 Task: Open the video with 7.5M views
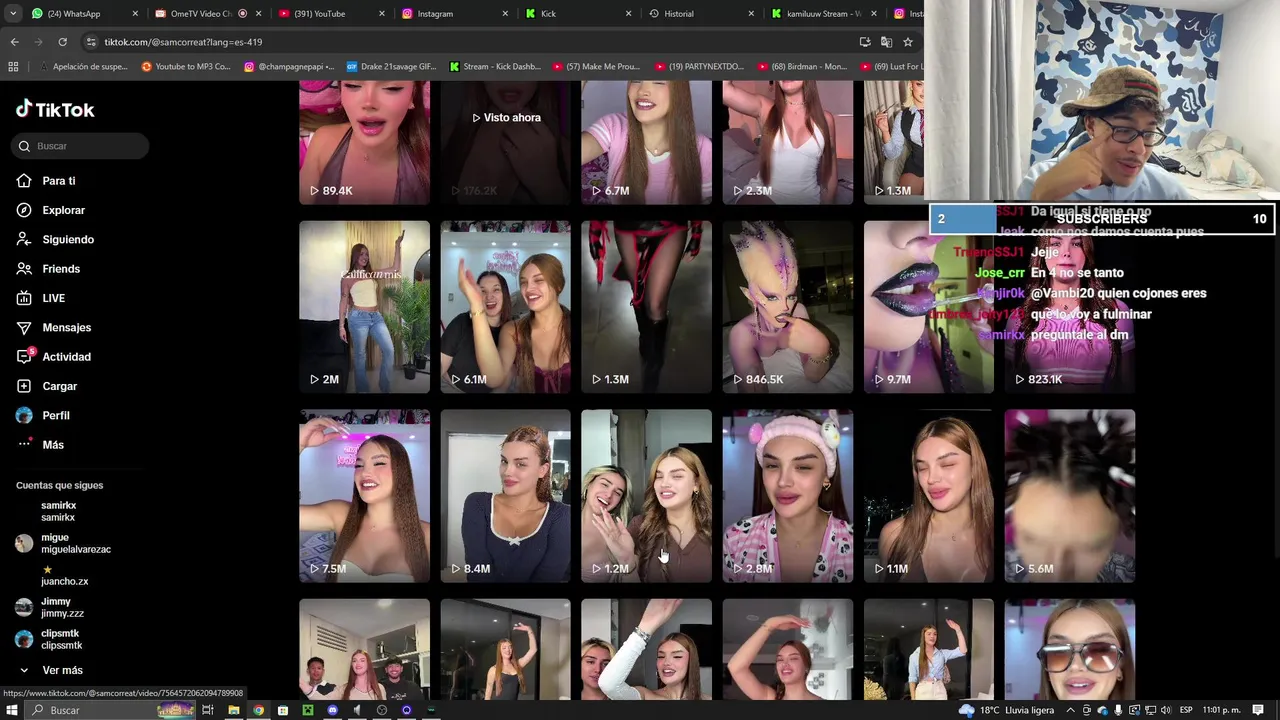coord(364,496)
